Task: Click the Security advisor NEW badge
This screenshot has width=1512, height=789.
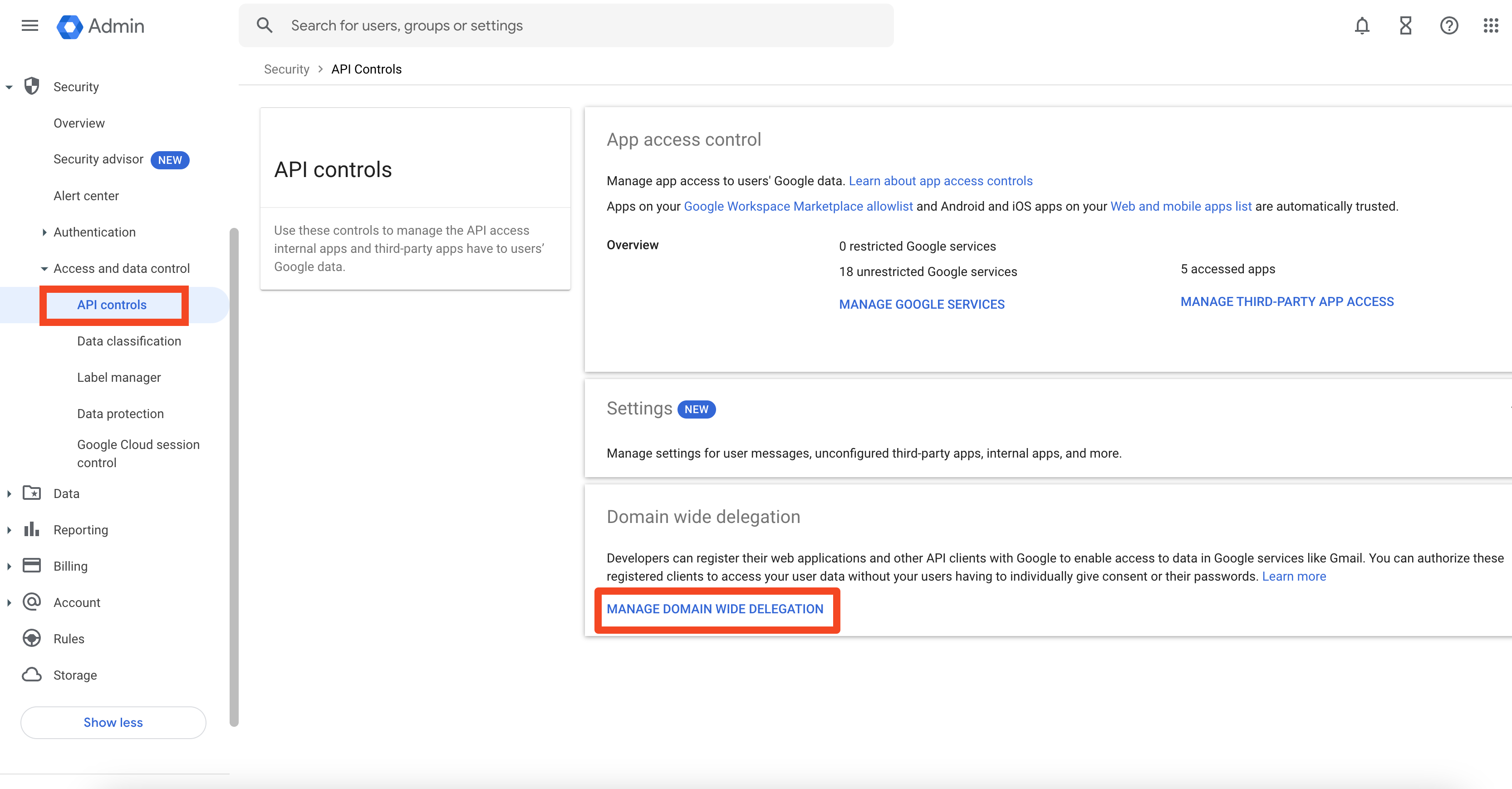Action: click(170, 160)
